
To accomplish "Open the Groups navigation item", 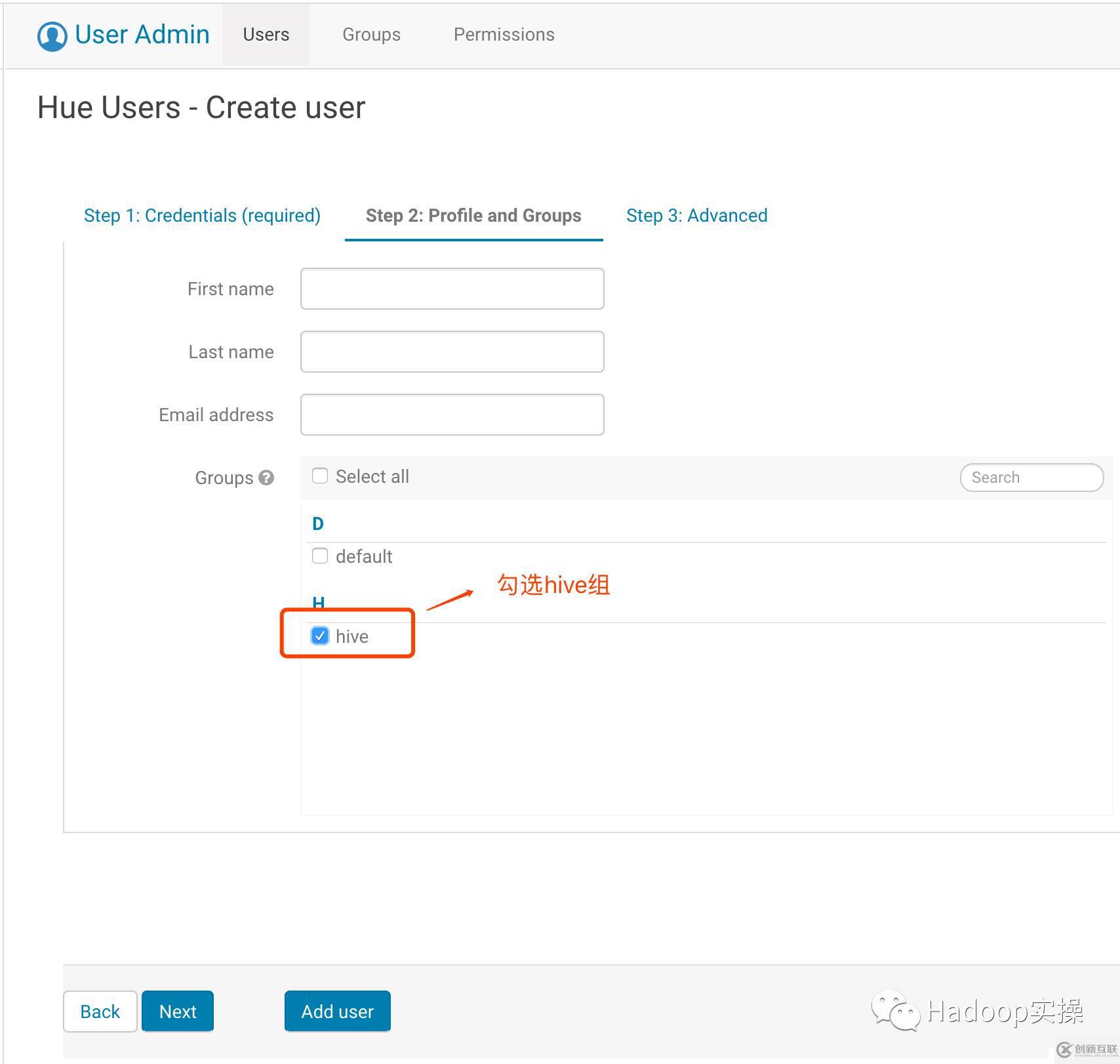I will point(371,35).
